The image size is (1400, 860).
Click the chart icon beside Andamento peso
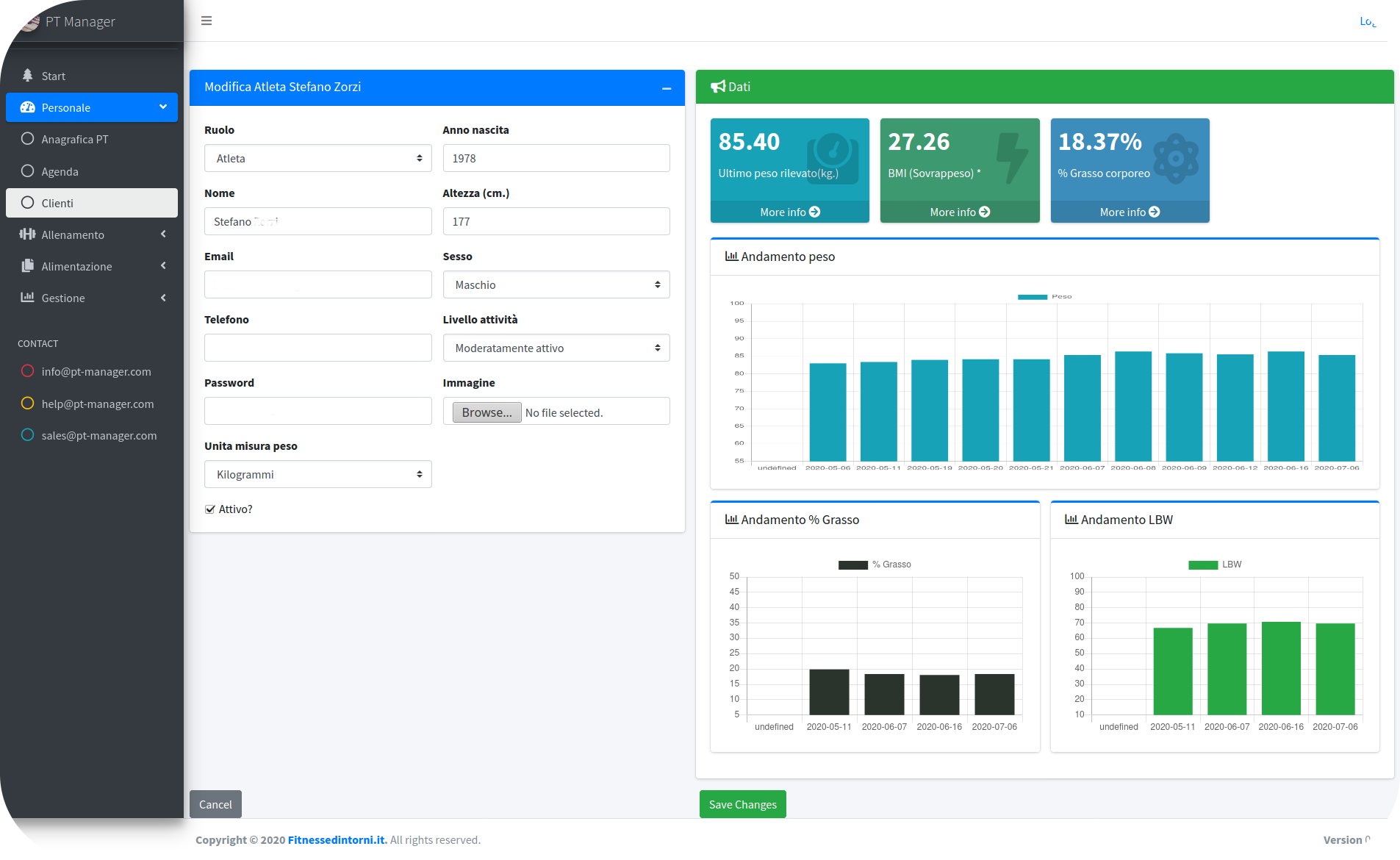click(731, 257)
